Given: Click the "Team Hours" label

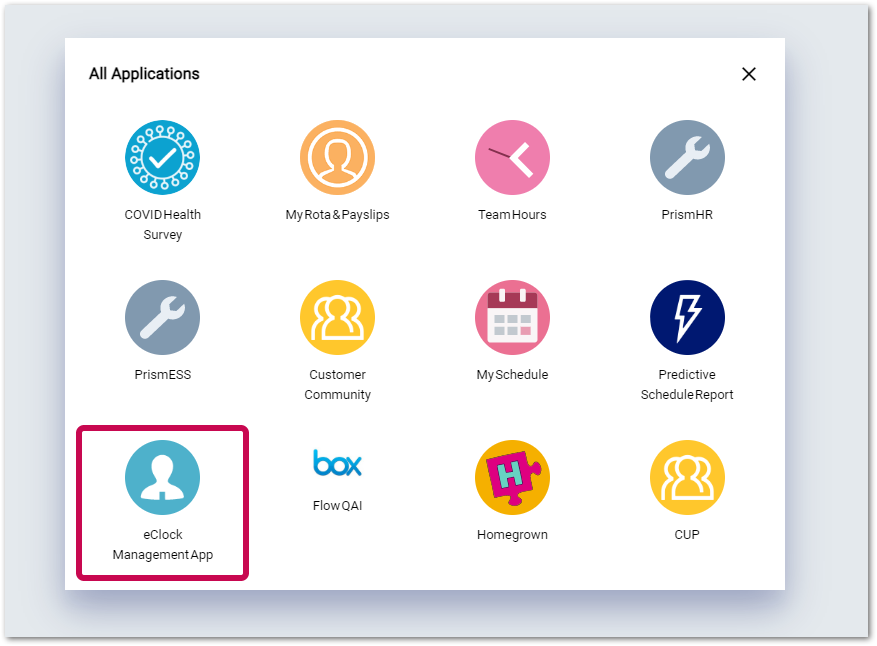Looking at the screenshot, I should [x=512, y=215].
